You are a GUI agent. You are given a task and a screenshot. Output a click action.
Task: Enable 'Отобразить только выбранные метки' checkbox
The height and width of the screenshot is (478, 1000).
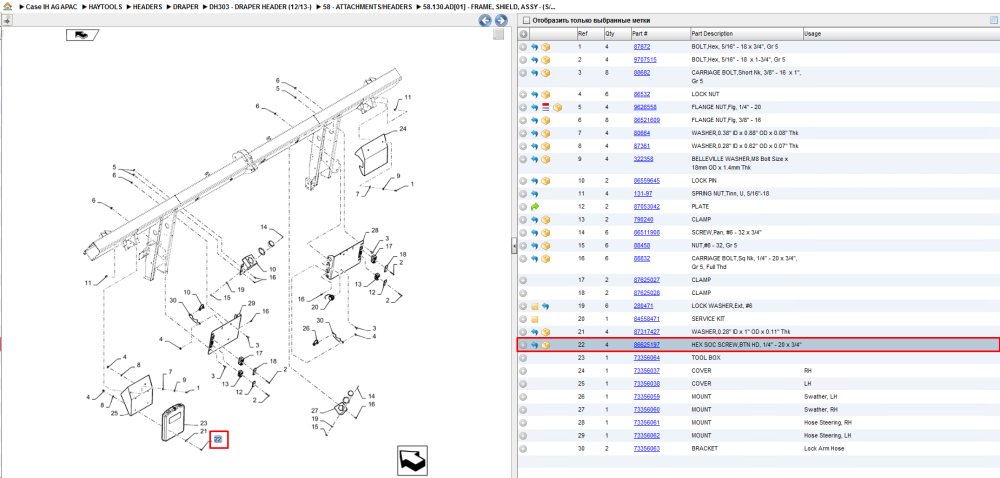click(526, 20)
